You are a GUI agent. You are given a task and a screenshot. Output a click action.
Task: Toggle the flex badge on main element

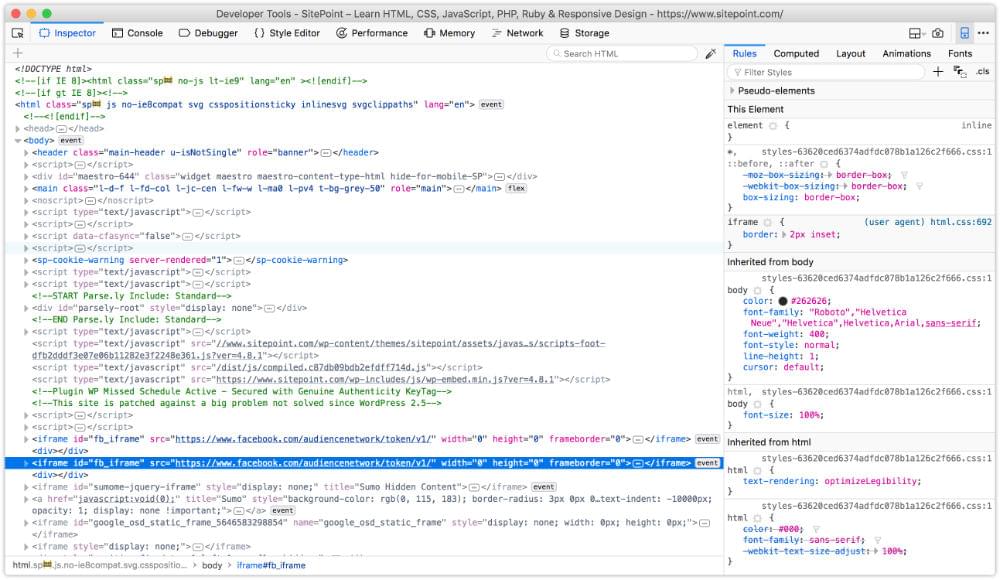(516, 188)
